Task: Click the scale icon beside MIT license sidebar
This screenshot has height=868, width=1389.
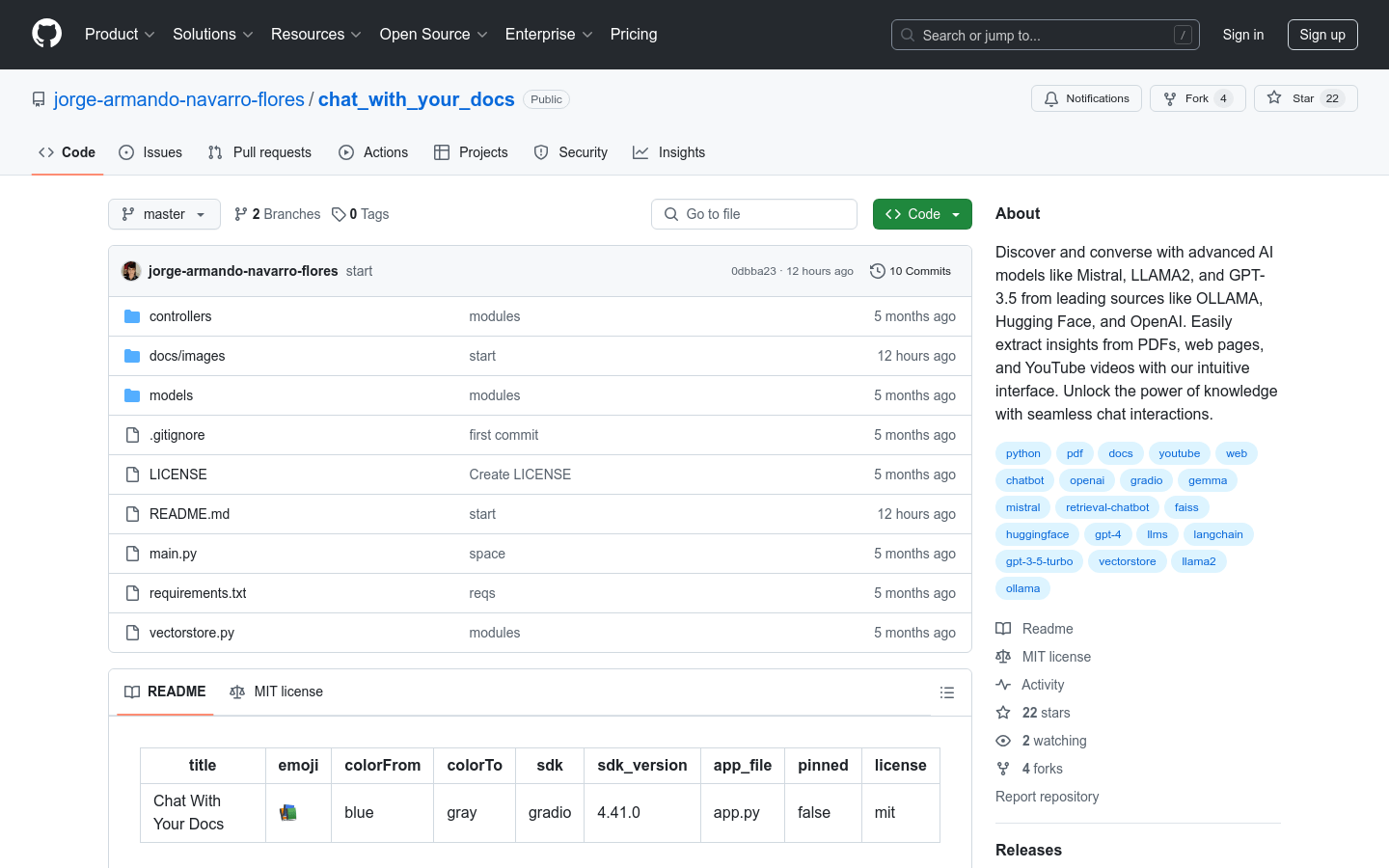Action: [x=1003, y=657]
